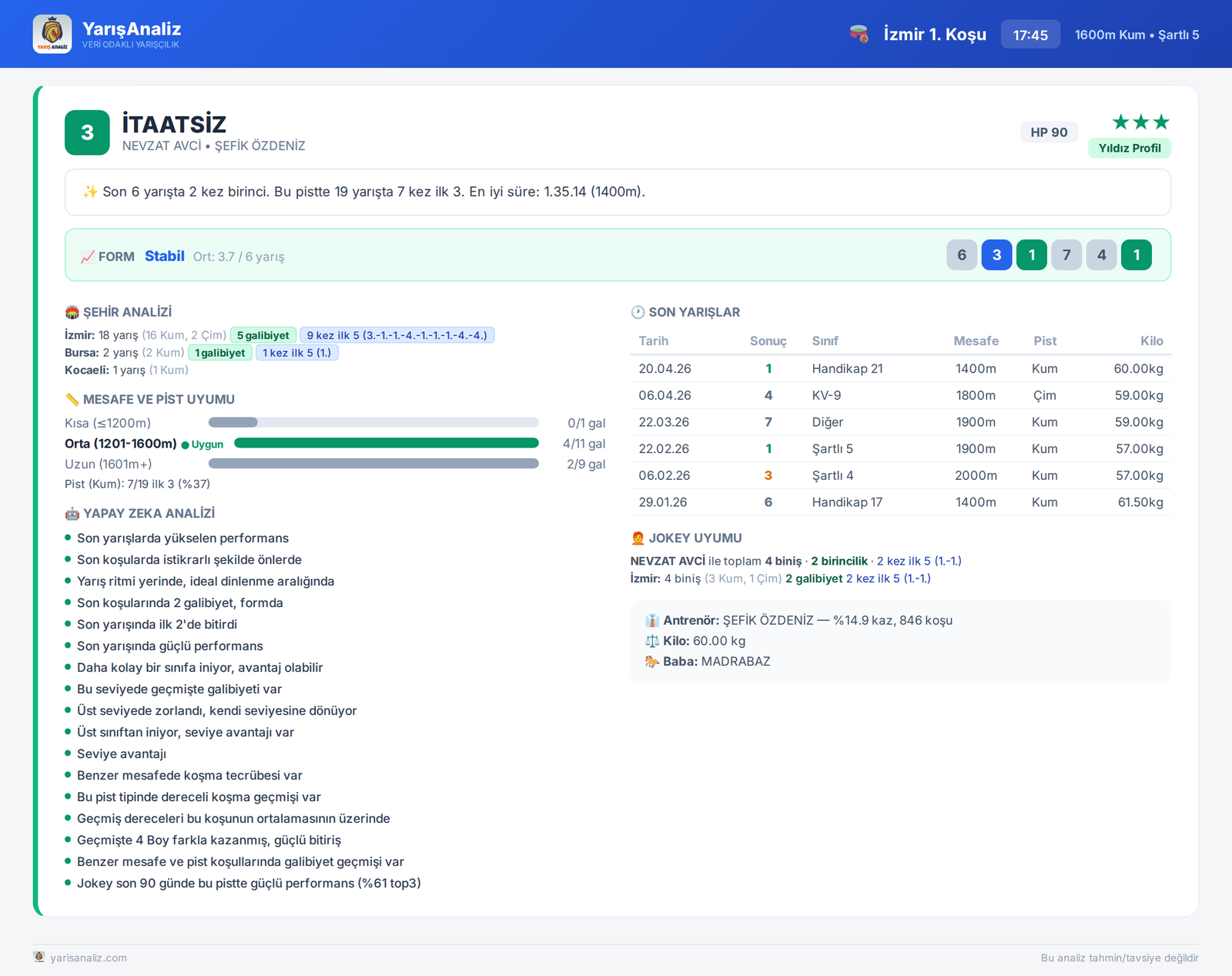The height and width of the screenshot is (976, 1232).
Task: Select Şartlı 5 class cell
Action: pyautogui.click(x=832, y=448)
